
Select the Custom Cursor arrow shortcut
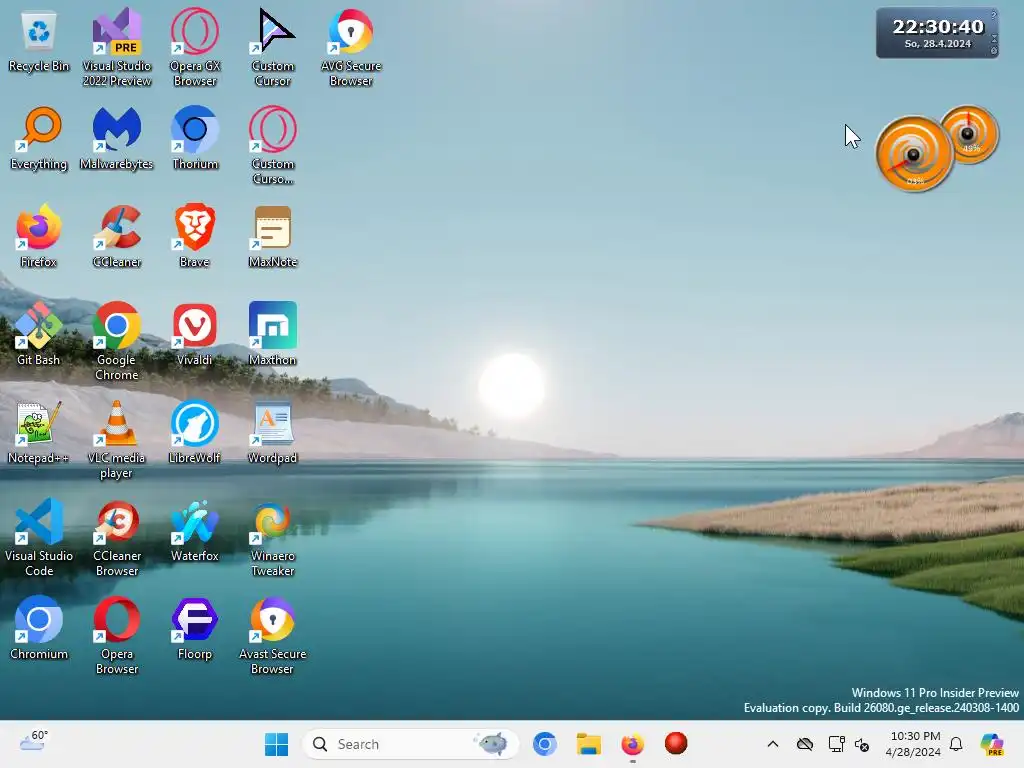(273, 47)
